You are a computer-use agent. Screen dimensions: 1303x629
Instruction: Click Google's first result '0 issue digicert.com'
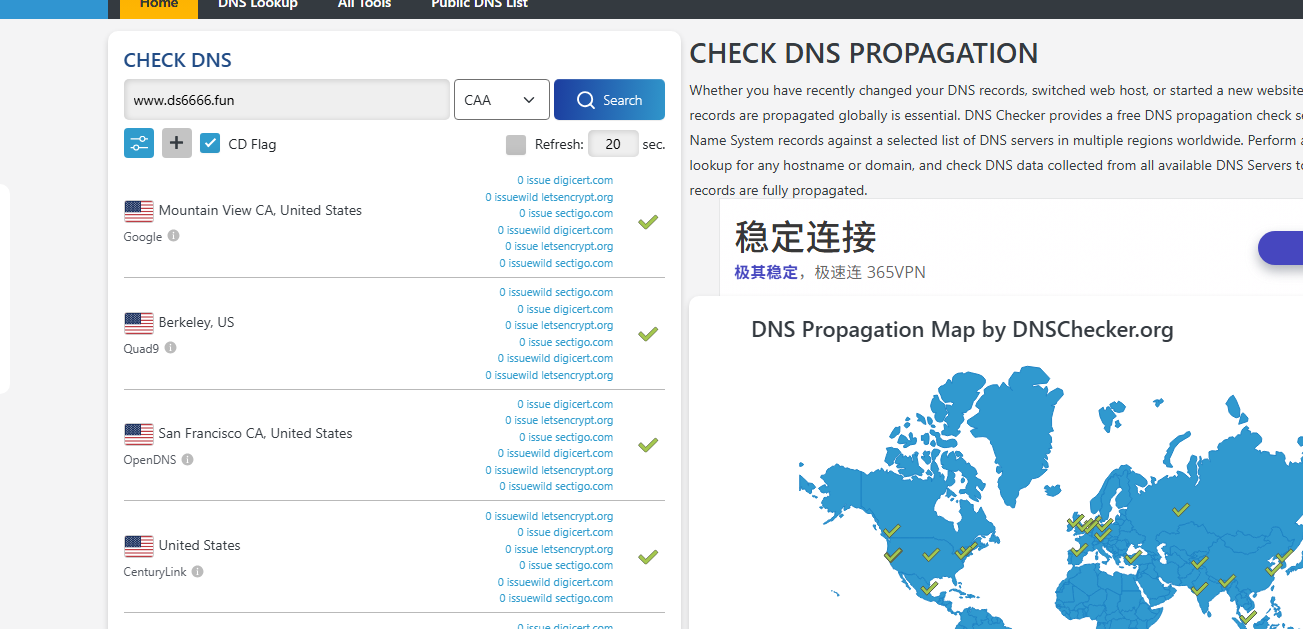click(565, 180)
